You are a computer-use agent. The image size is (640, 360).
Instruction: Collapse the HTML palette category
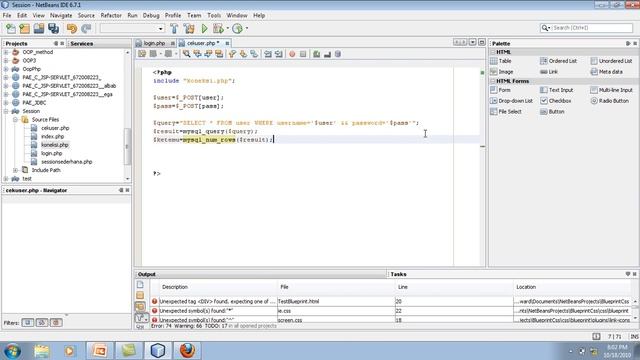click(492, 52)
